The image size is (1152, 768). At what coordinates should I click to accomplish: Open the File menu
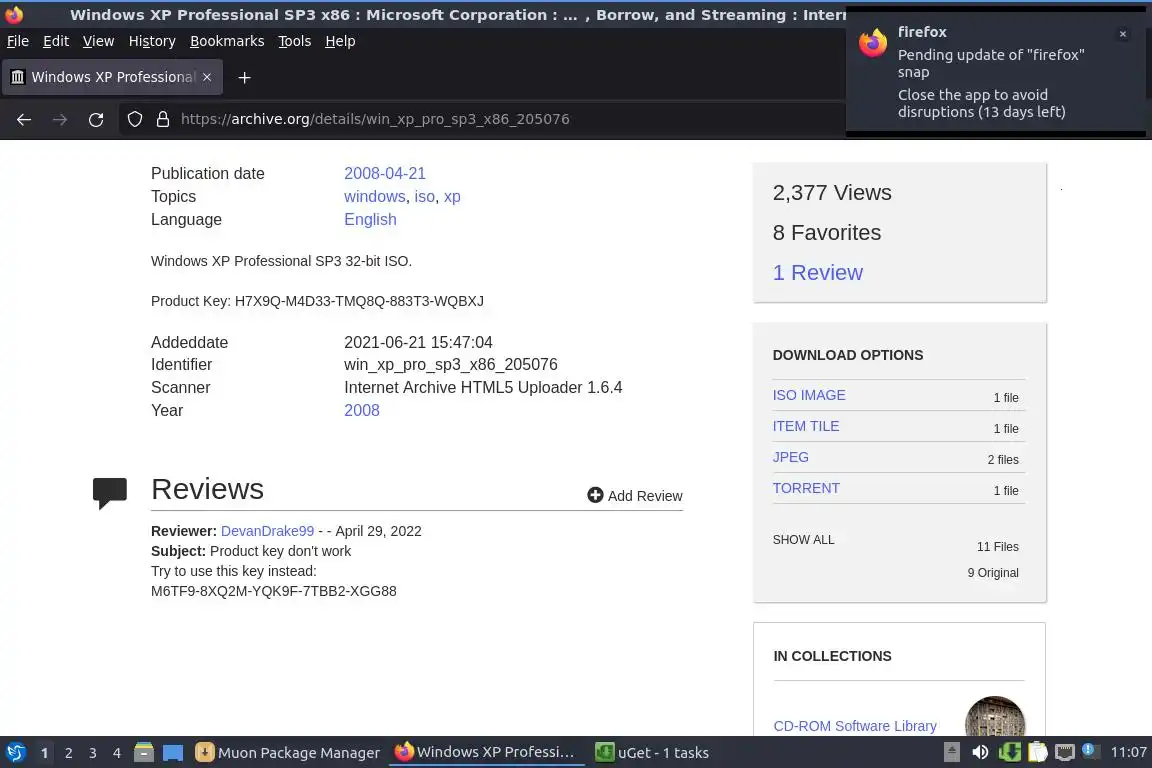point(18,41)
